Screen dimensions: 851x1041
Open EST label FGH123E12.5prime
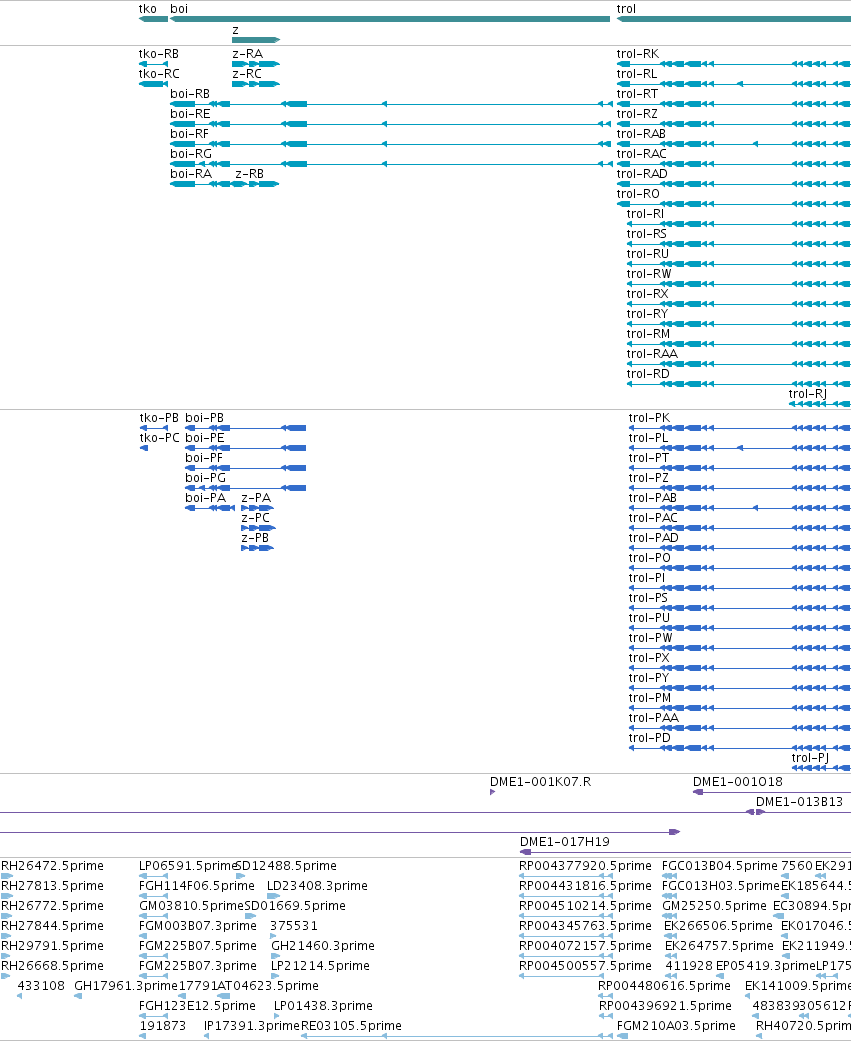tap(197, 1006)
